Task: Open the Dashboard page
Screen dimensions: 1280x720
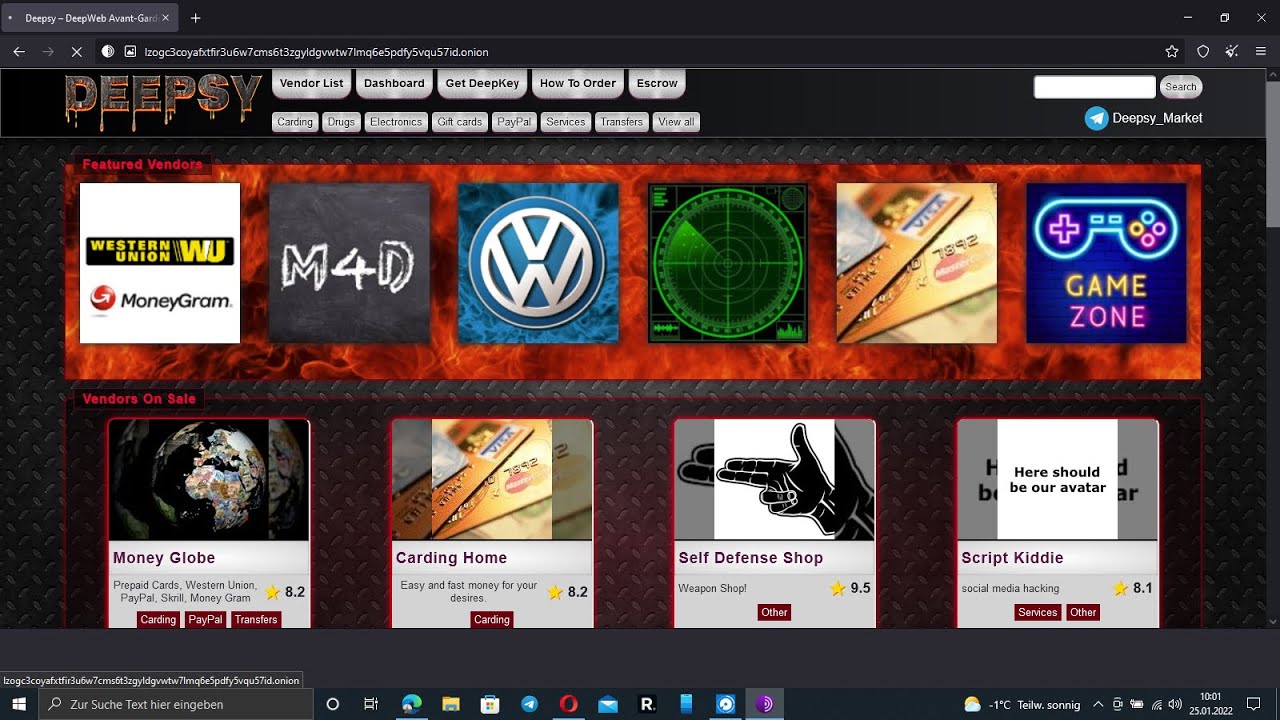Action: 394,83
